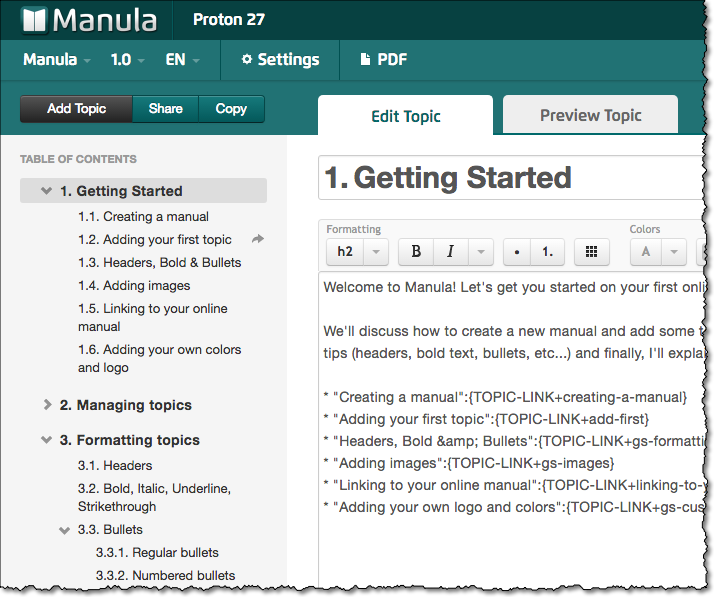714x597 pixels.
Task: Export manual as PDF
Action: tap(383, 60)
